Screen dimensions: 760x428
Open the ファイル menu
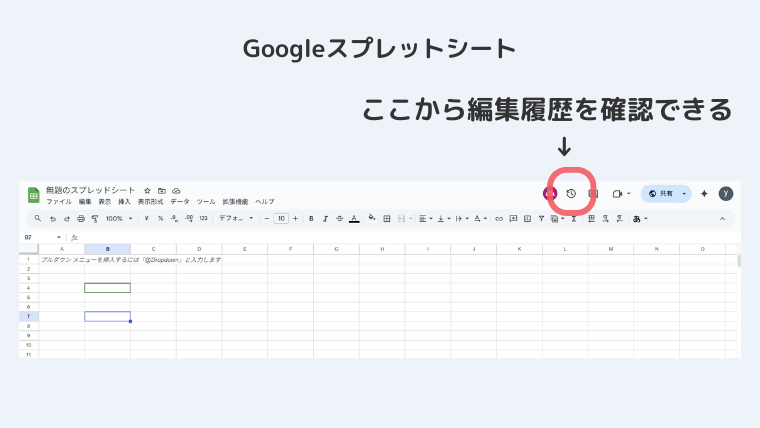(59, 202)
